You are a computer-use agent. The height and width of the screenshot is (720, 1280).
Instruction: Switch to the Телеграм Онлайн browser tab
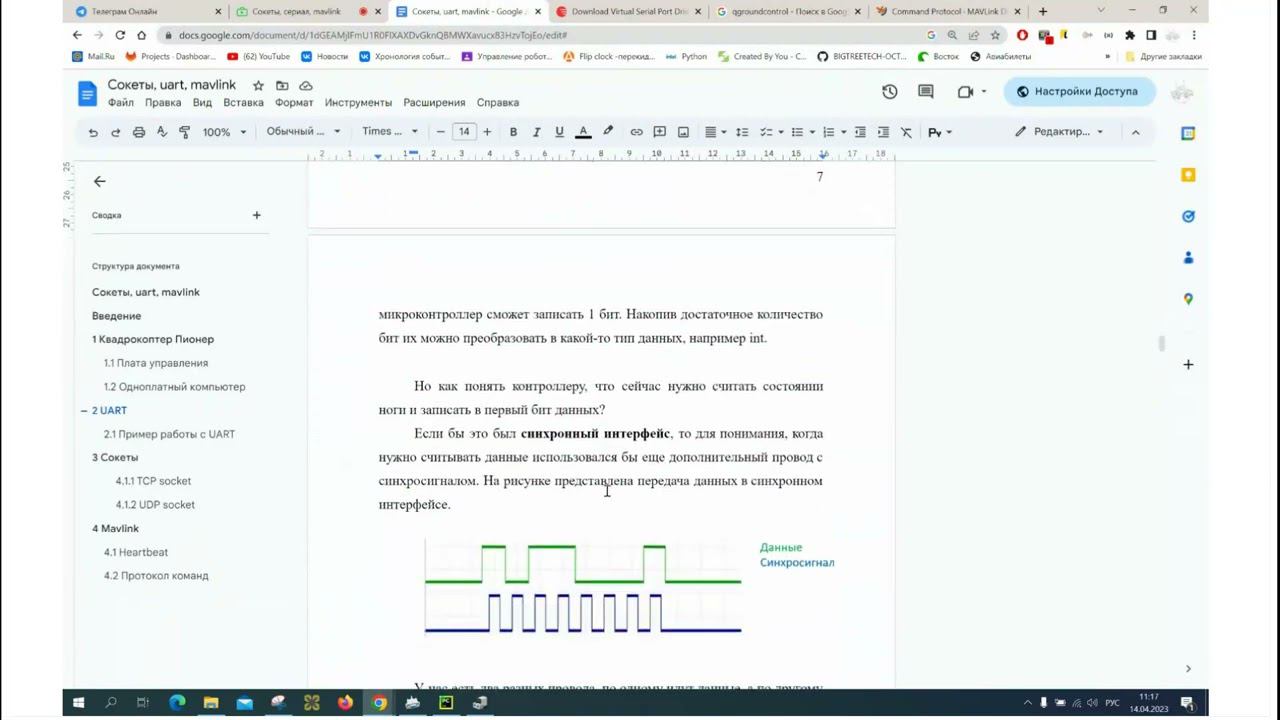148,12
